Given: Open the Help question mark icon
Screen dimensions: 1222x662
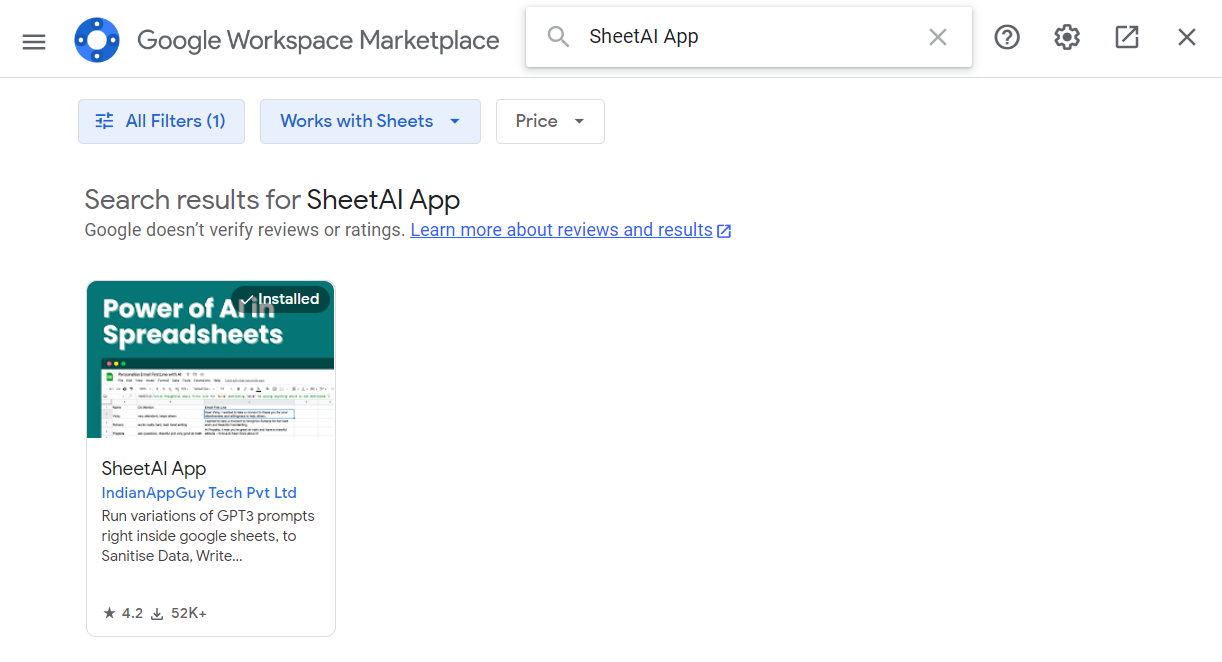Looking at the screenshot, I should pos(1007,37).
